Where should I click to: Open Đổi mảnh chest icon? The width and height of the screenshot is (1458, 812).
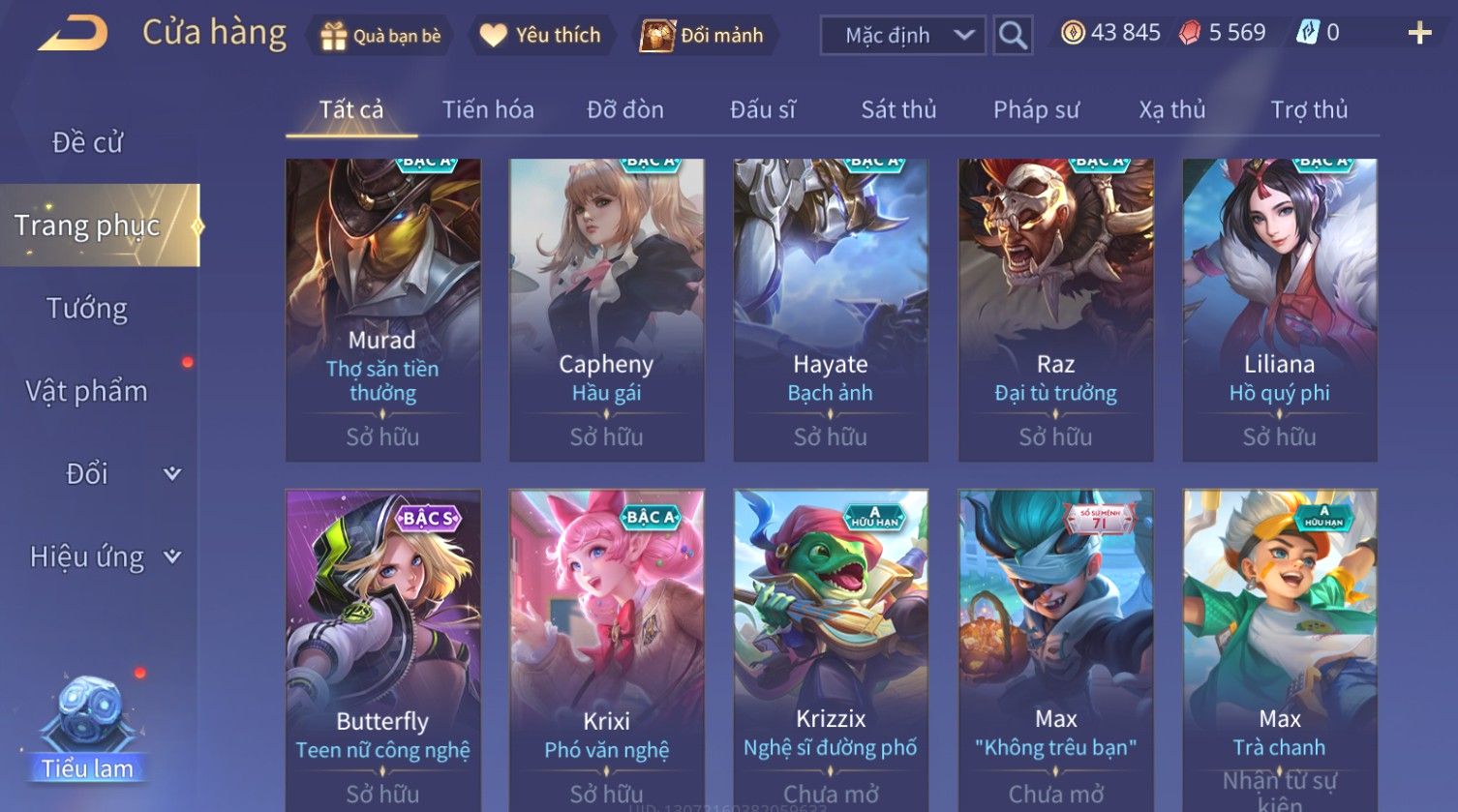(x=657, y=36)
